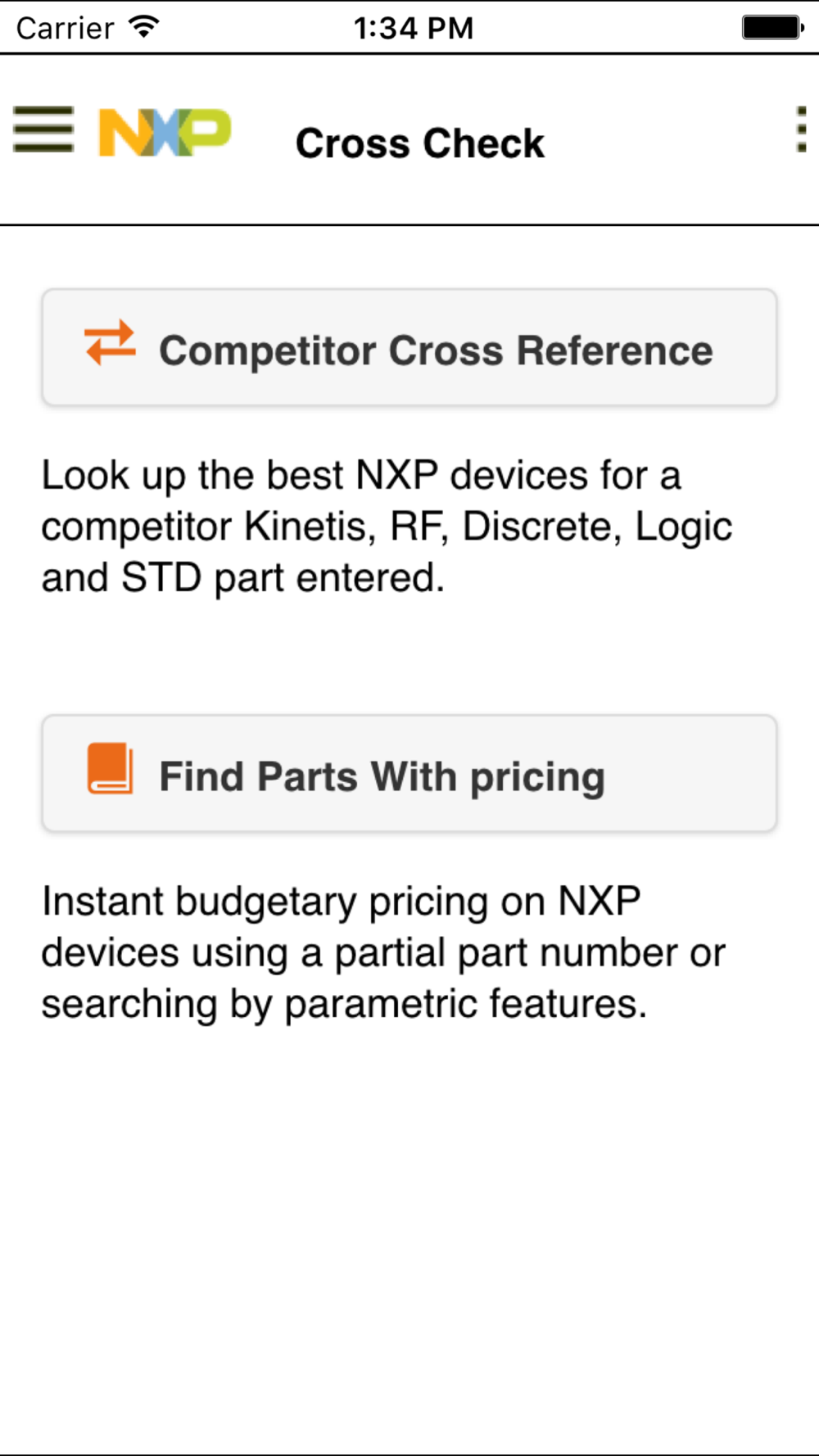Tap the Wi-Fi status icon
This screenshot has width=819, height=1456.
tap(144, 27)
